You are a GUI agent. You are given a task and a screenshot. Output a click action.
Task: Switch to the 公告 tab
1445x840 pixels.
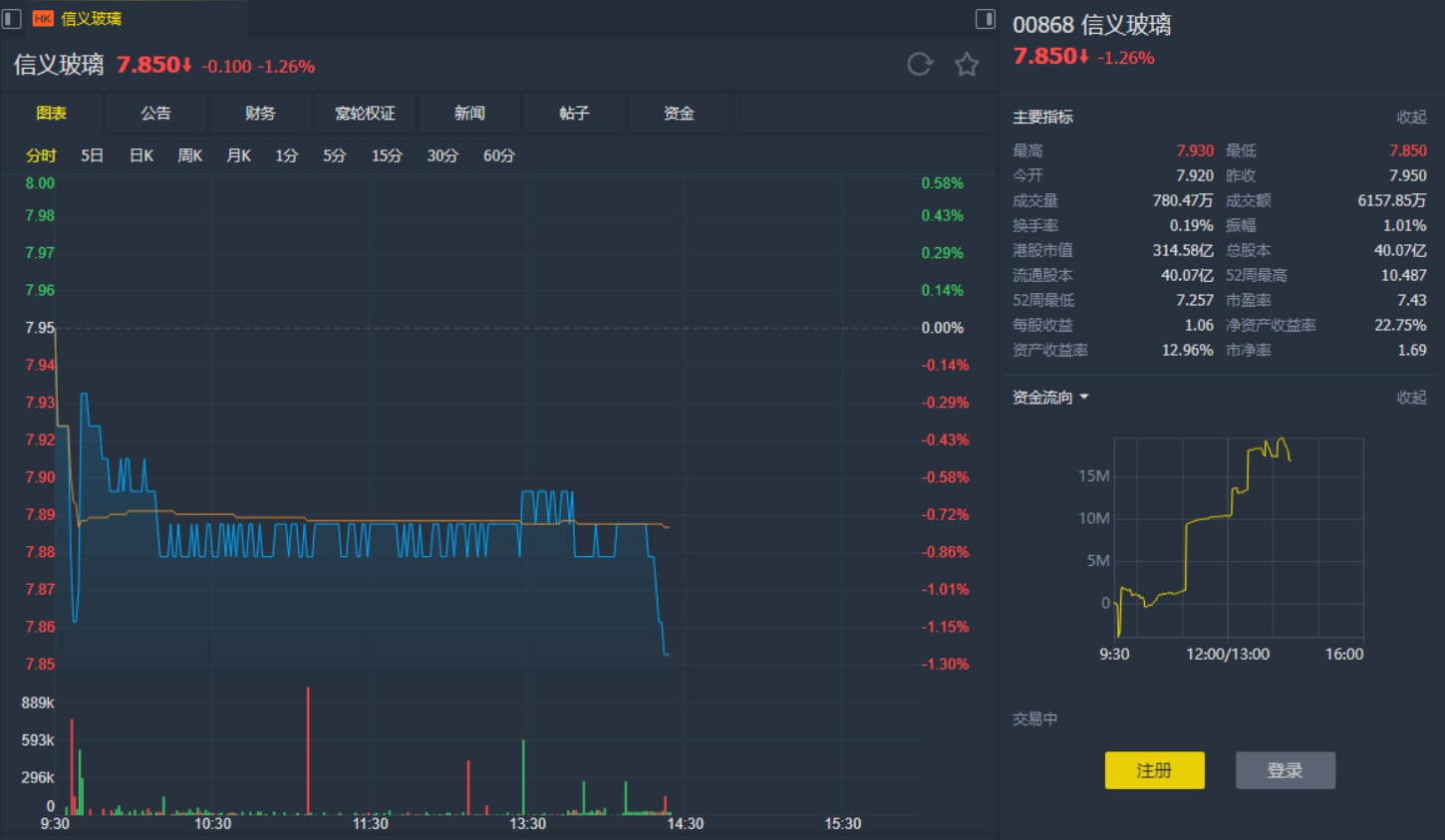click(x=155, y=114)
